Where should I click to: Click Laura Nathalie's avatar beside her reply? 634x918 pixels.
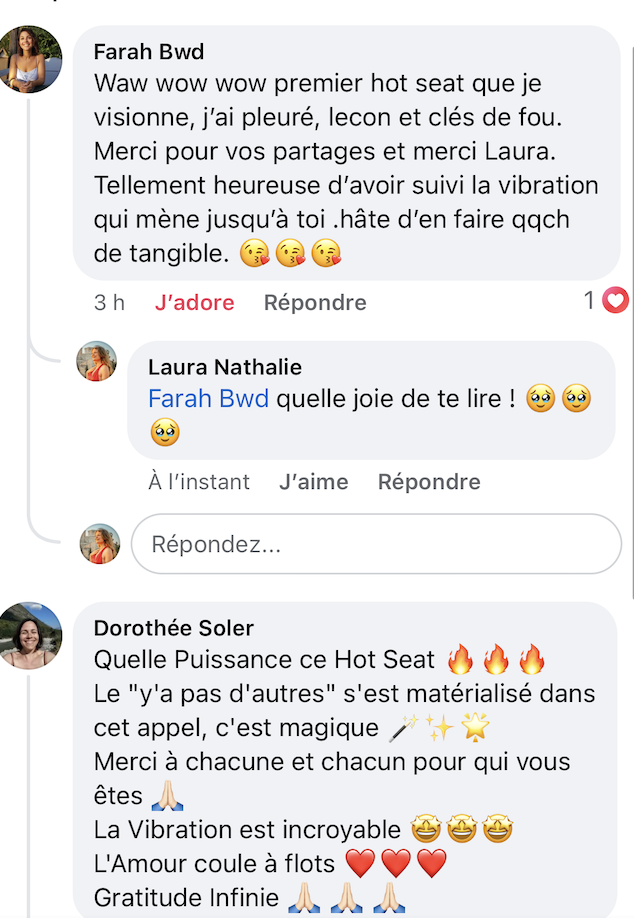pos(97,361)
